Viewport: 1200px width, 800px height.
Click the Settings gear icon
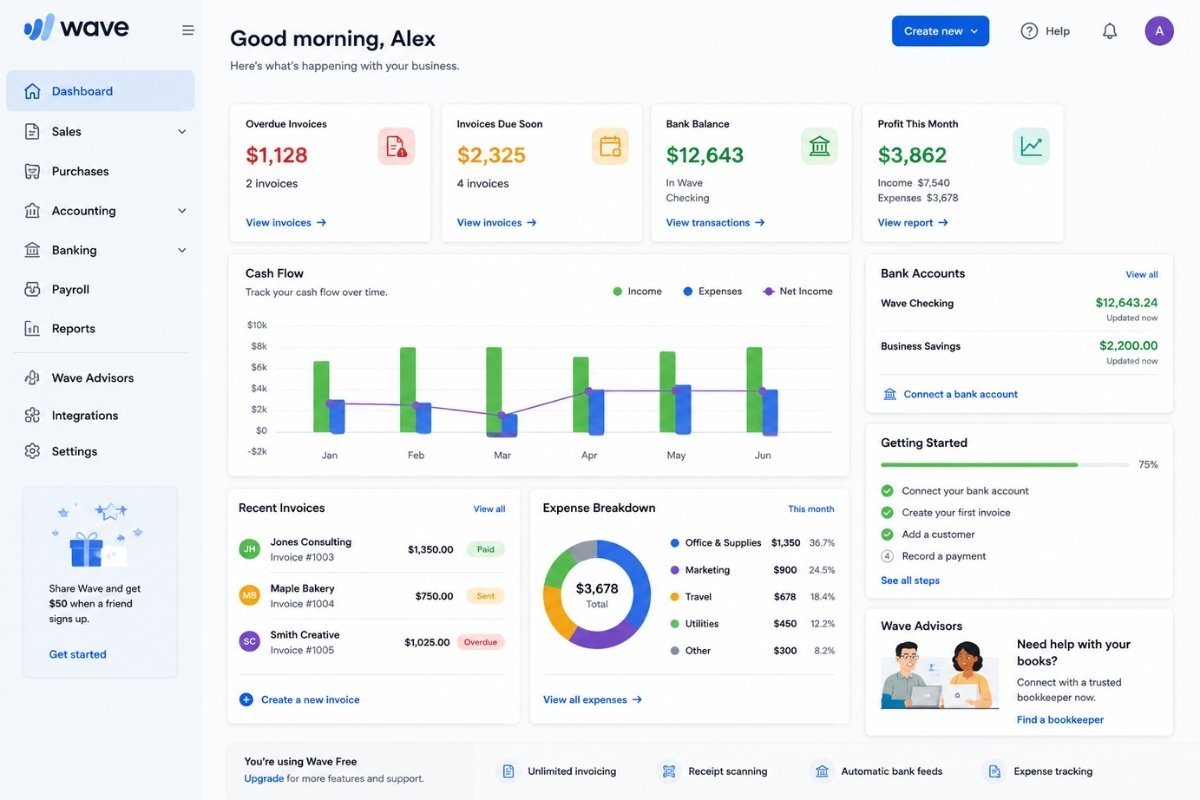(32, 451)
